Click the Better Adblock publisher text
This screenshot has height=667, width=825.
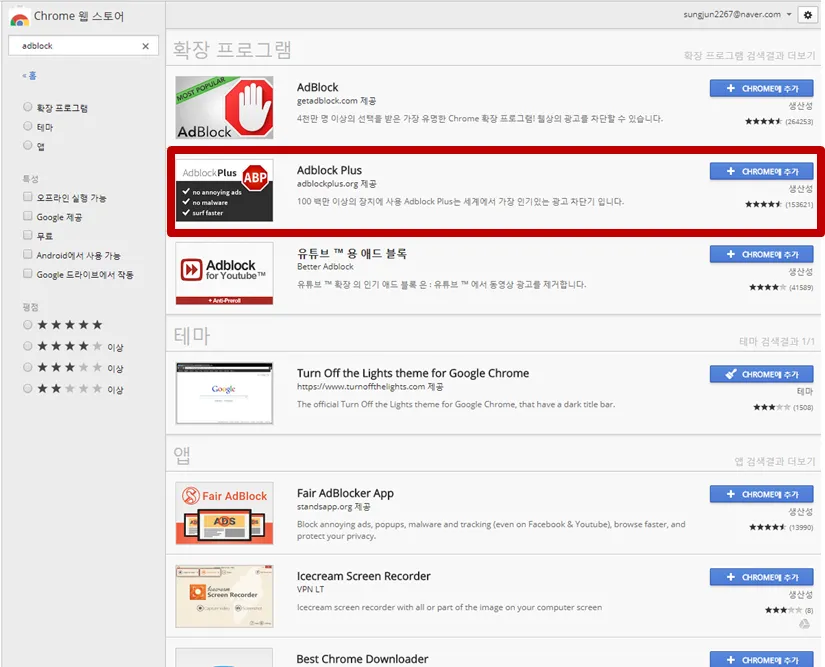coord(325,267)
